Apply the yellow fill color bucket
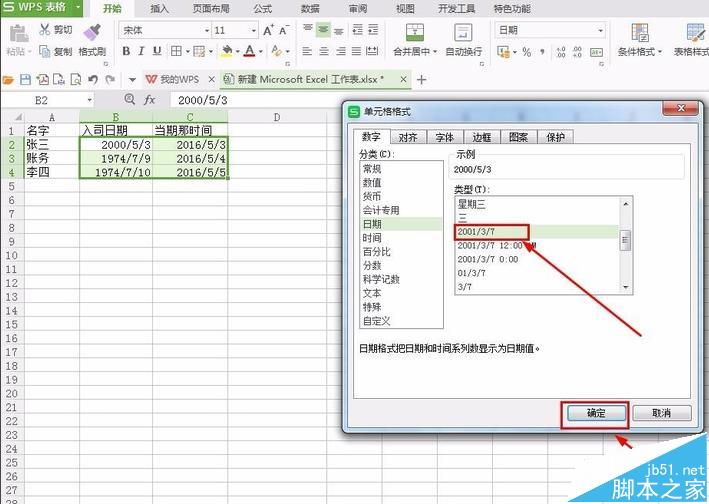The height and width of the screenshot is (504, 709). (227, 51)
